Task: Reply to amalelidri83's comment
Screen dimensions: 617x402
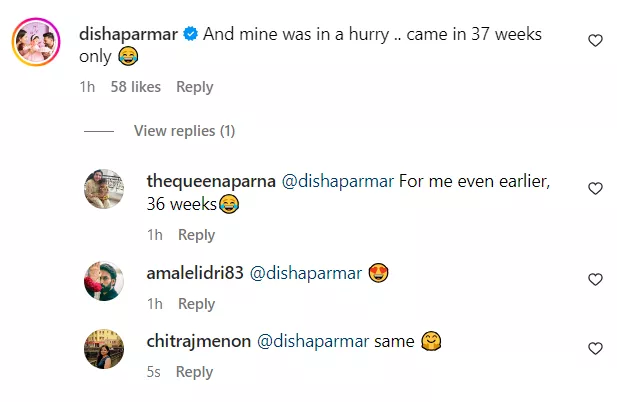Action: (196, 304)
